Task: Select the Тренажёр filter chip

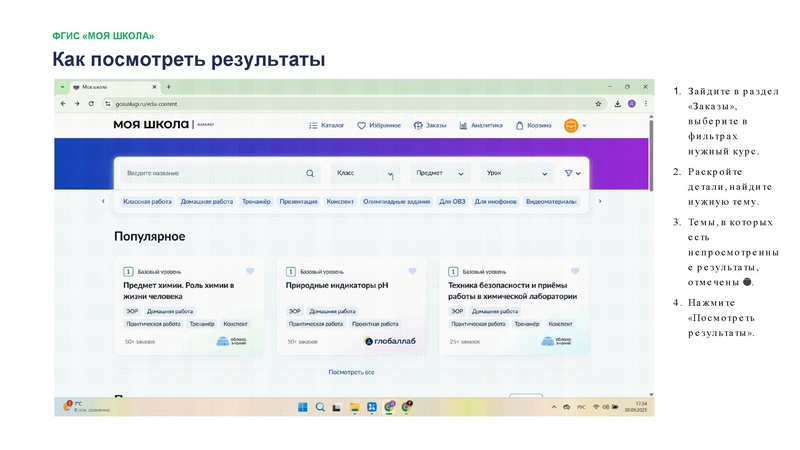Action: click(256, 202)
